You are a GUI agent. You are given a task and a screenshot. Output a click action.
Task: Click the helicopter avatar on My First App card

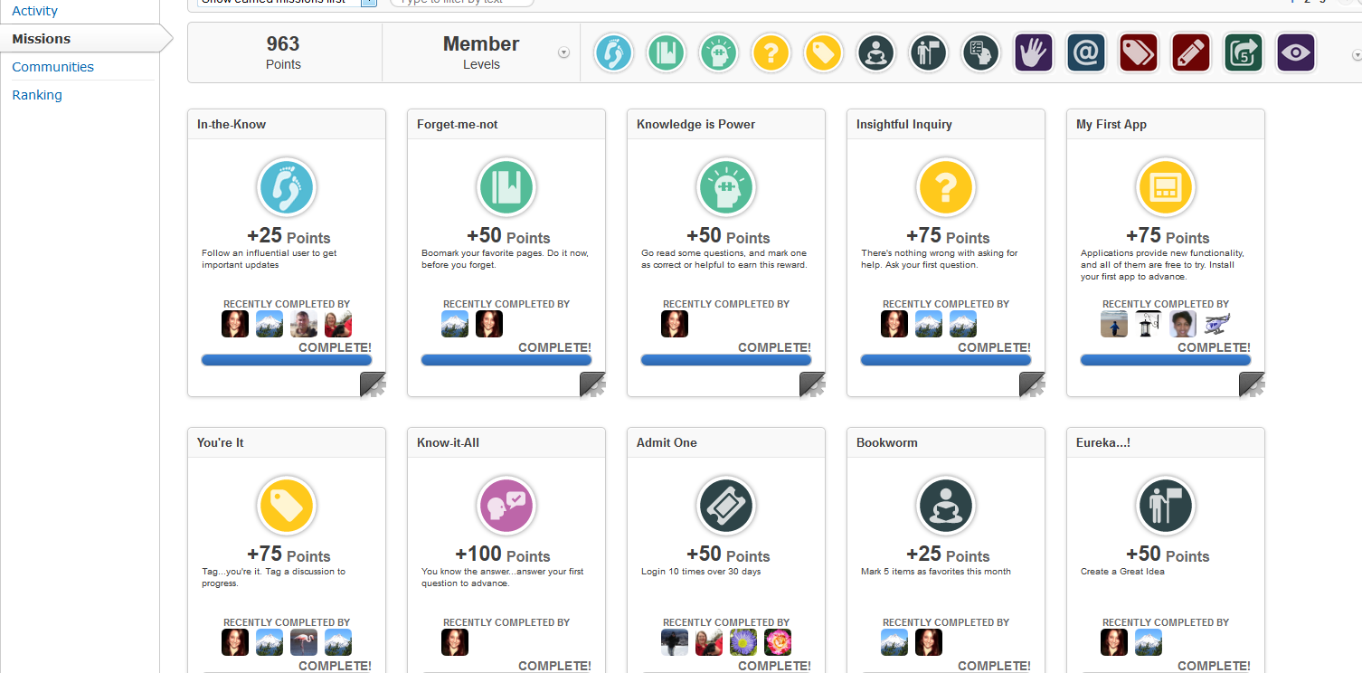[1217, 324]
